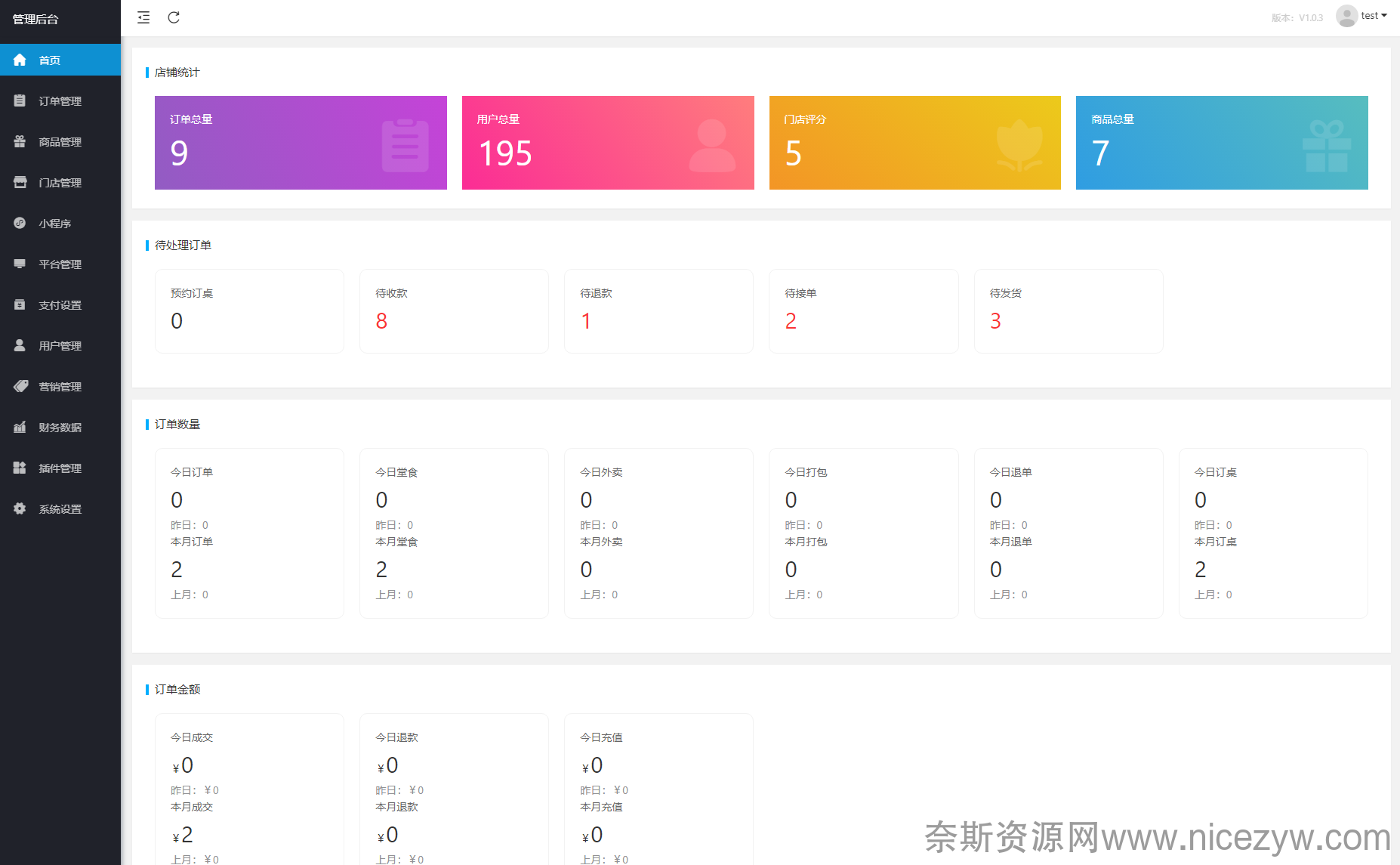Click the 小程序 mini-program icon
The image size is (1400, 865).
coord(20,223)
